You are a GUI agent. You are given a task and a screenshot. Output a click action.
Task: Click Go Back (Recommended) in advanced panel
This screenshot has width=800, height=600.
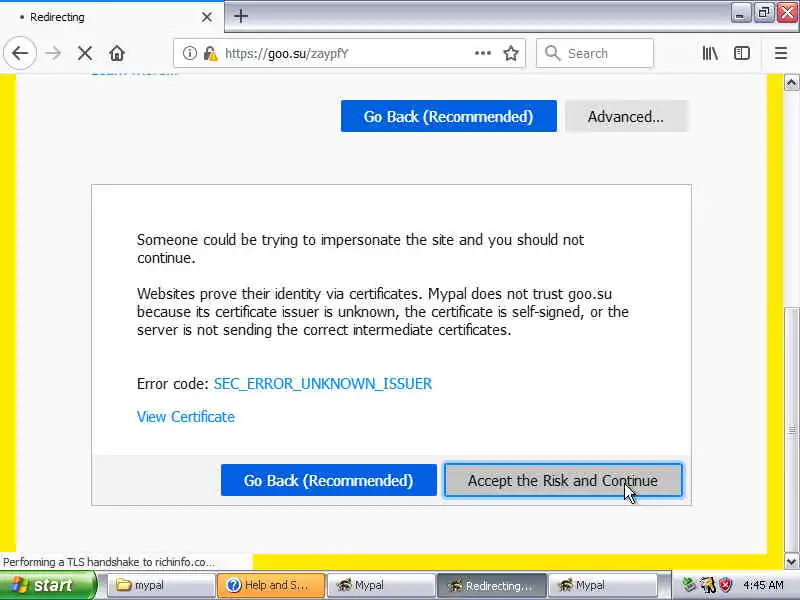(329, 480)
